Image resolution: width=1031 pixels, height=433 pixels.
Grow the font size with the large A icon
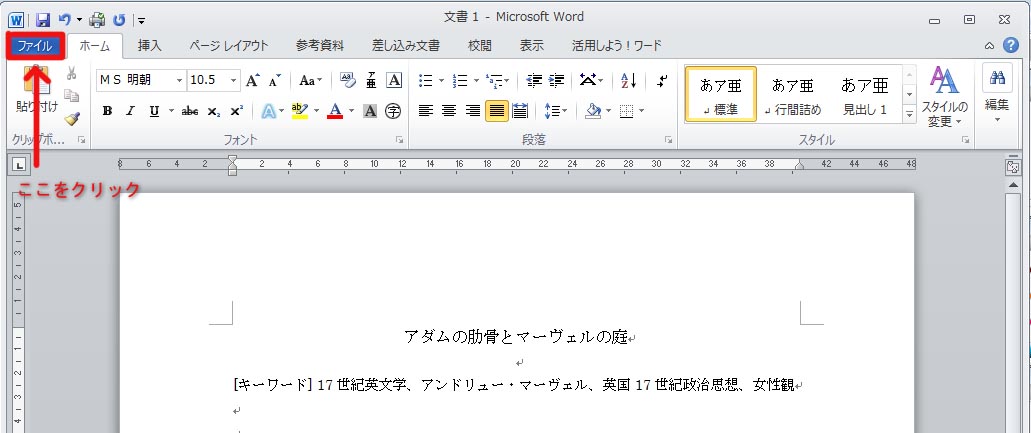coord(253,80)
